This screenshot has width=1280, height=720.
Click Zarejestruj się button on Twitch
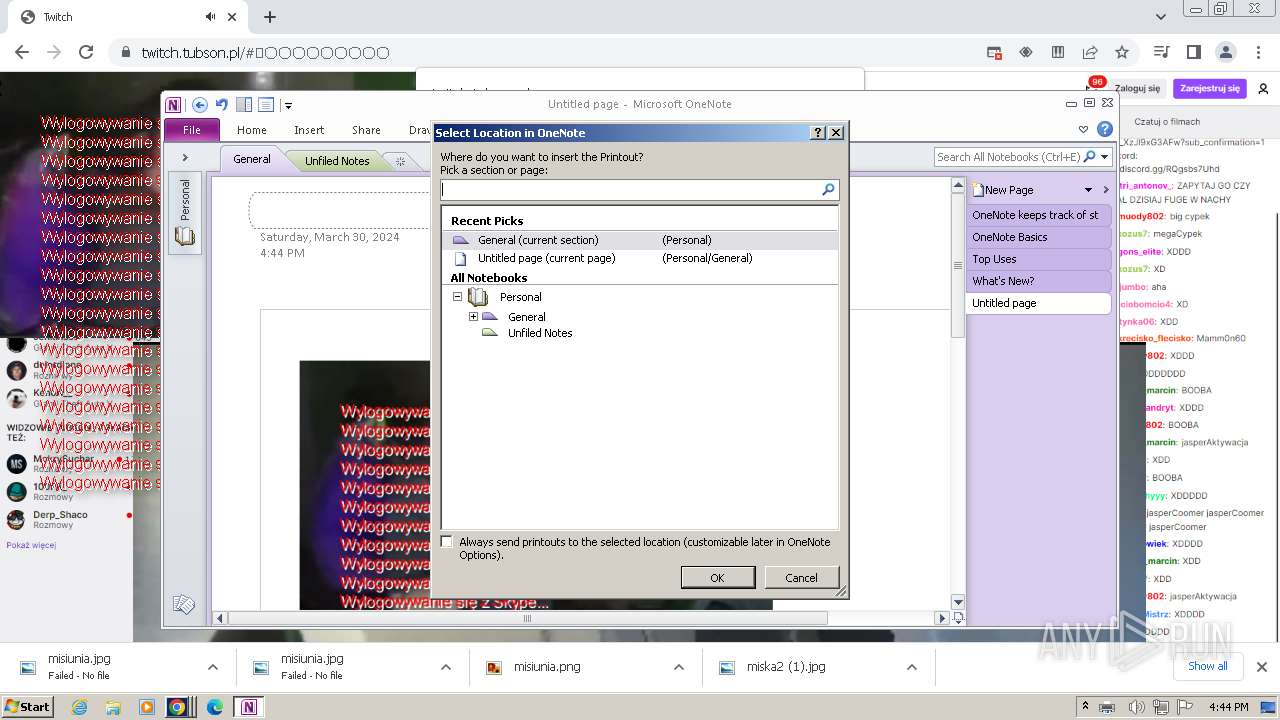pos(1210,88)
